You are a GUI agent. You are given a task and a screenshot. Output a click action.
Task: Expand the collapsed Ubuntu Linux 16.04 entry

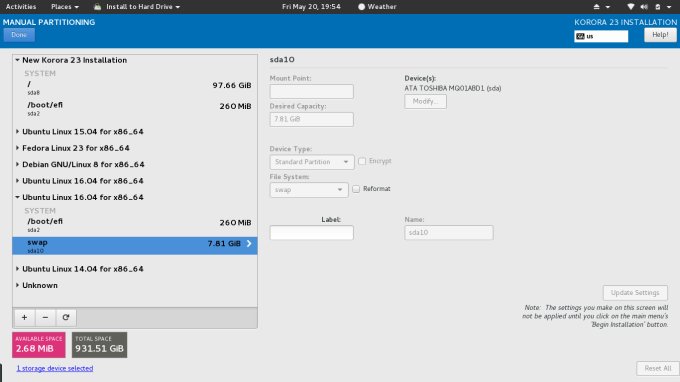point(17,181)
